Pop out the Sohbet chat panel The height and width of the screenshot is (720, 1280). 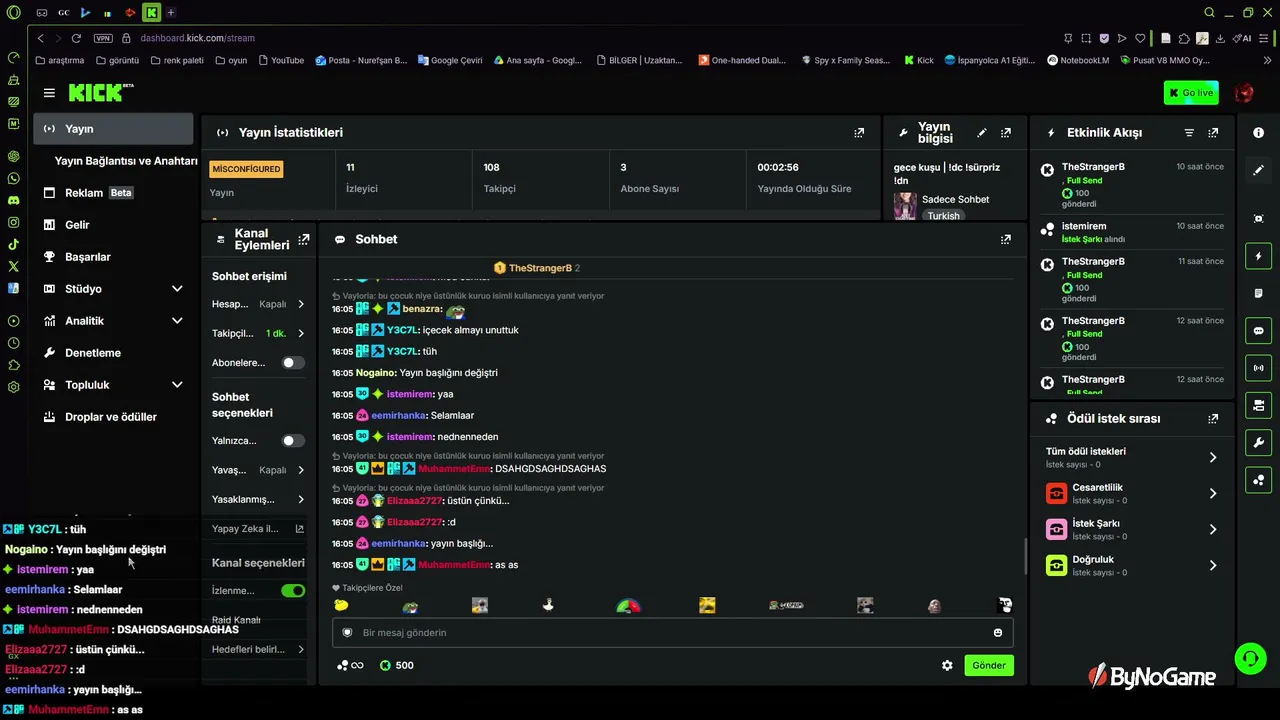[1006, 239]
